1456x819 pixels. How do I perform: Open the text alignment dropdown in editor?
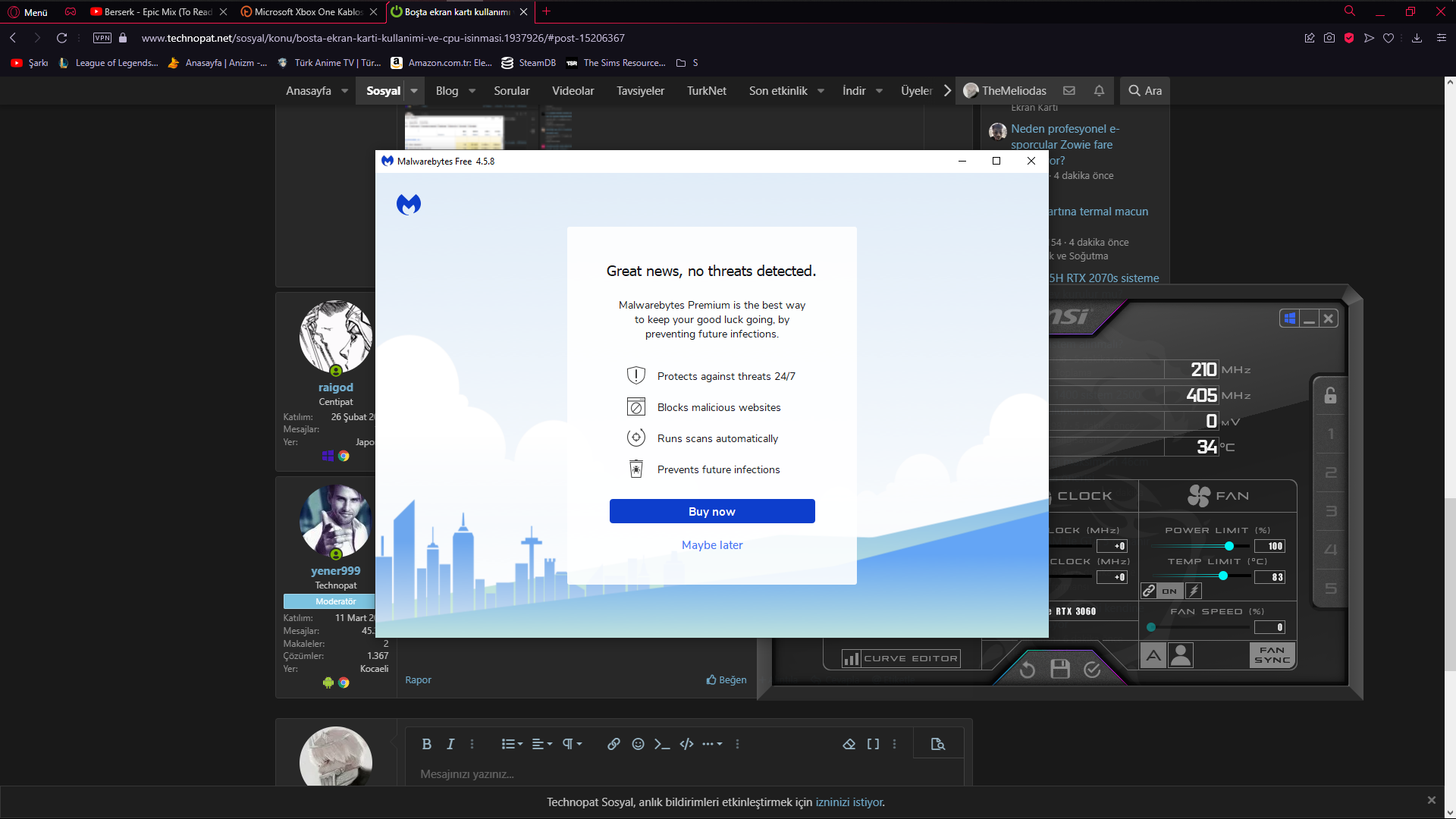click(541, 744)
